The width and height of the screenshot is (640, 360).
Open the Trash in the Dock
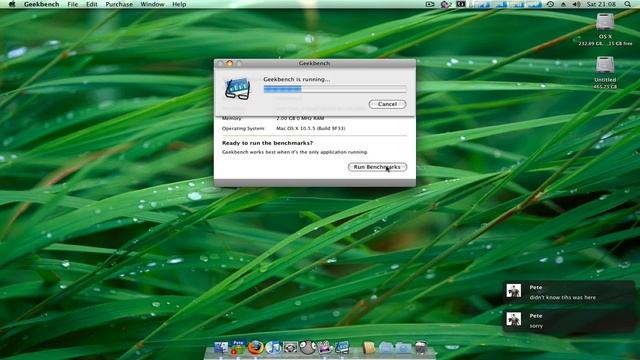[x=421, y=347]
